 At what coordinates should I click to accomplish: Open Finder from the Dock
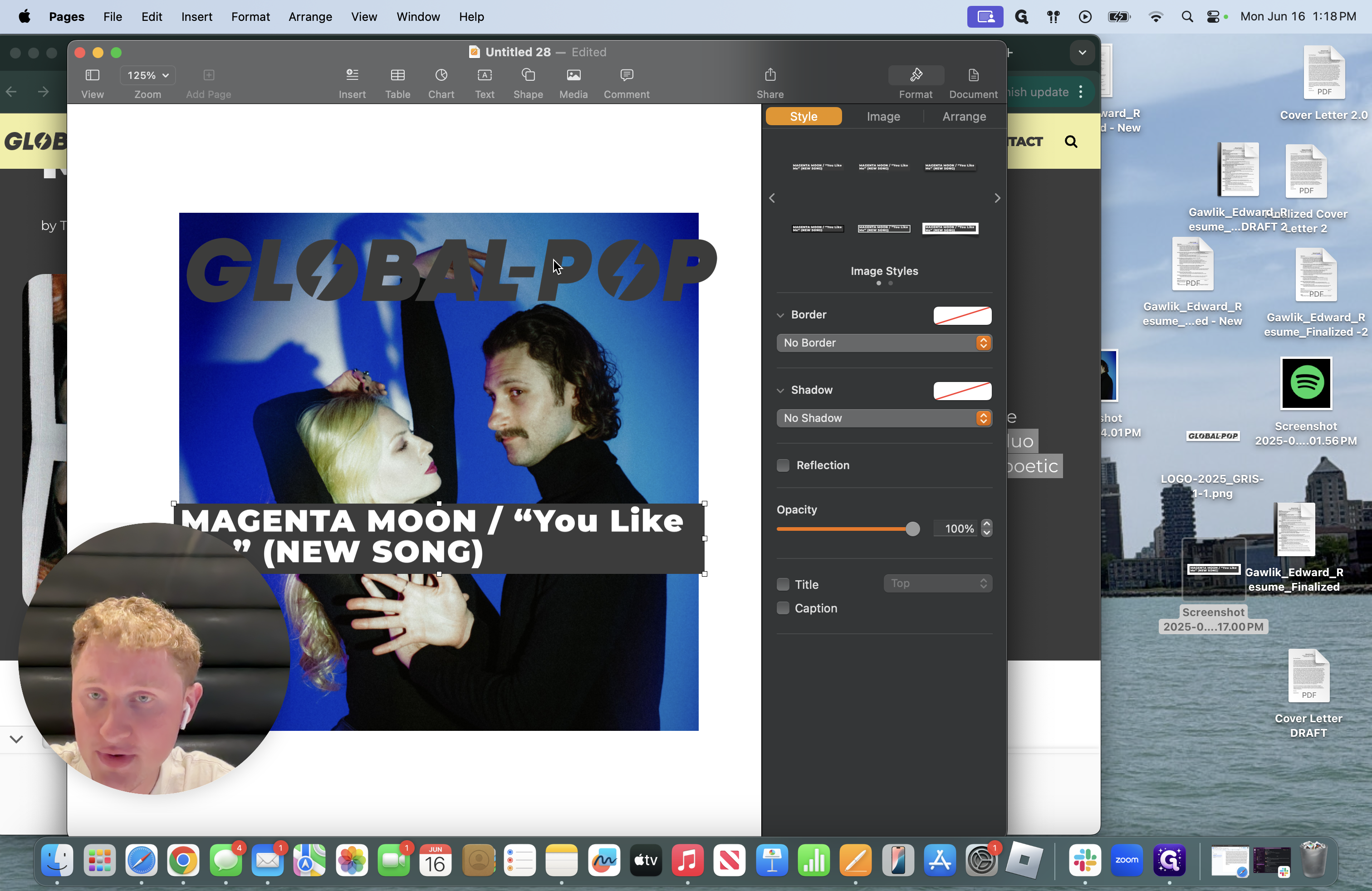57,861
